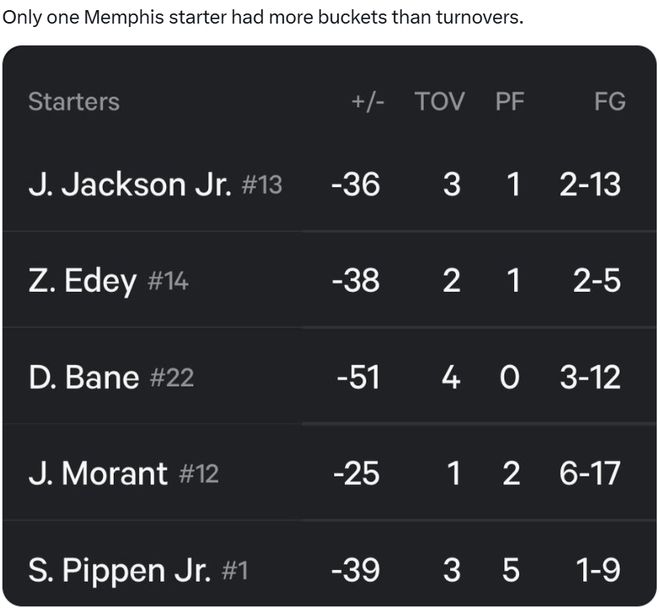Select Z. Edey's -38 plus/minus value
The height and width of the screenshot is (608, 660).
355,281
